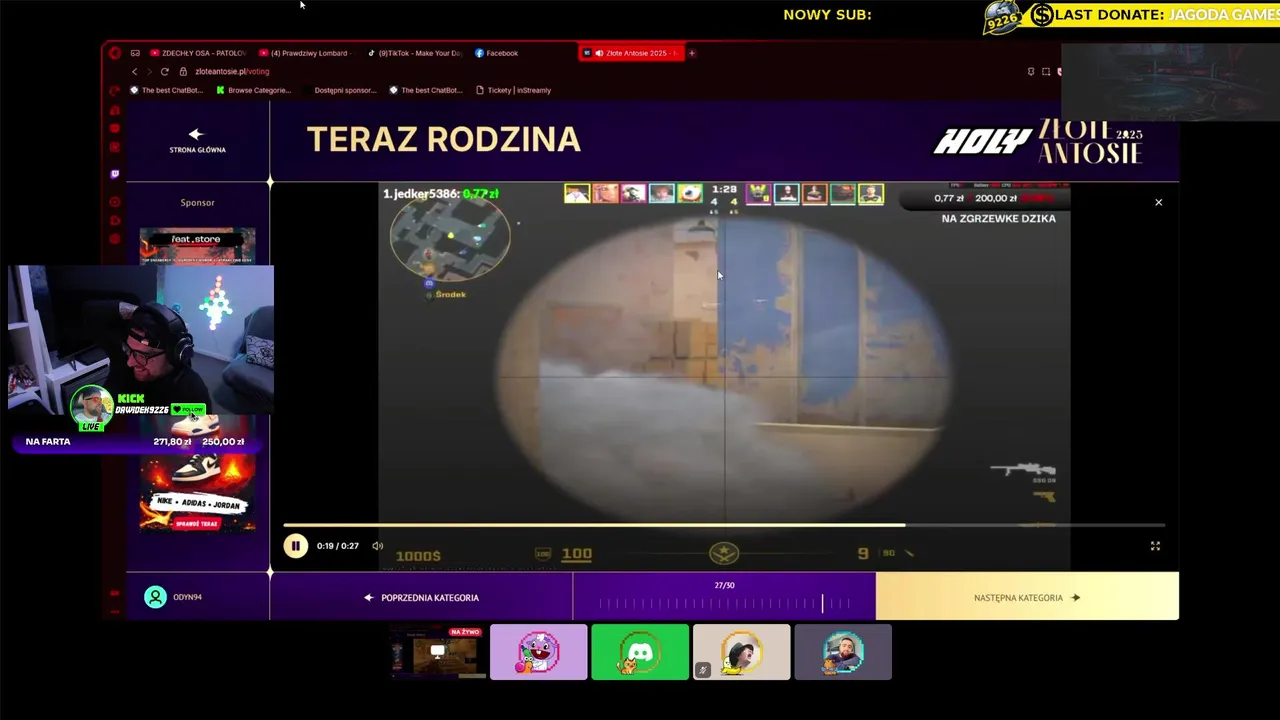
Task: Click the 0:19 / 0:27 time display
Action: click(x=337, y=546)
